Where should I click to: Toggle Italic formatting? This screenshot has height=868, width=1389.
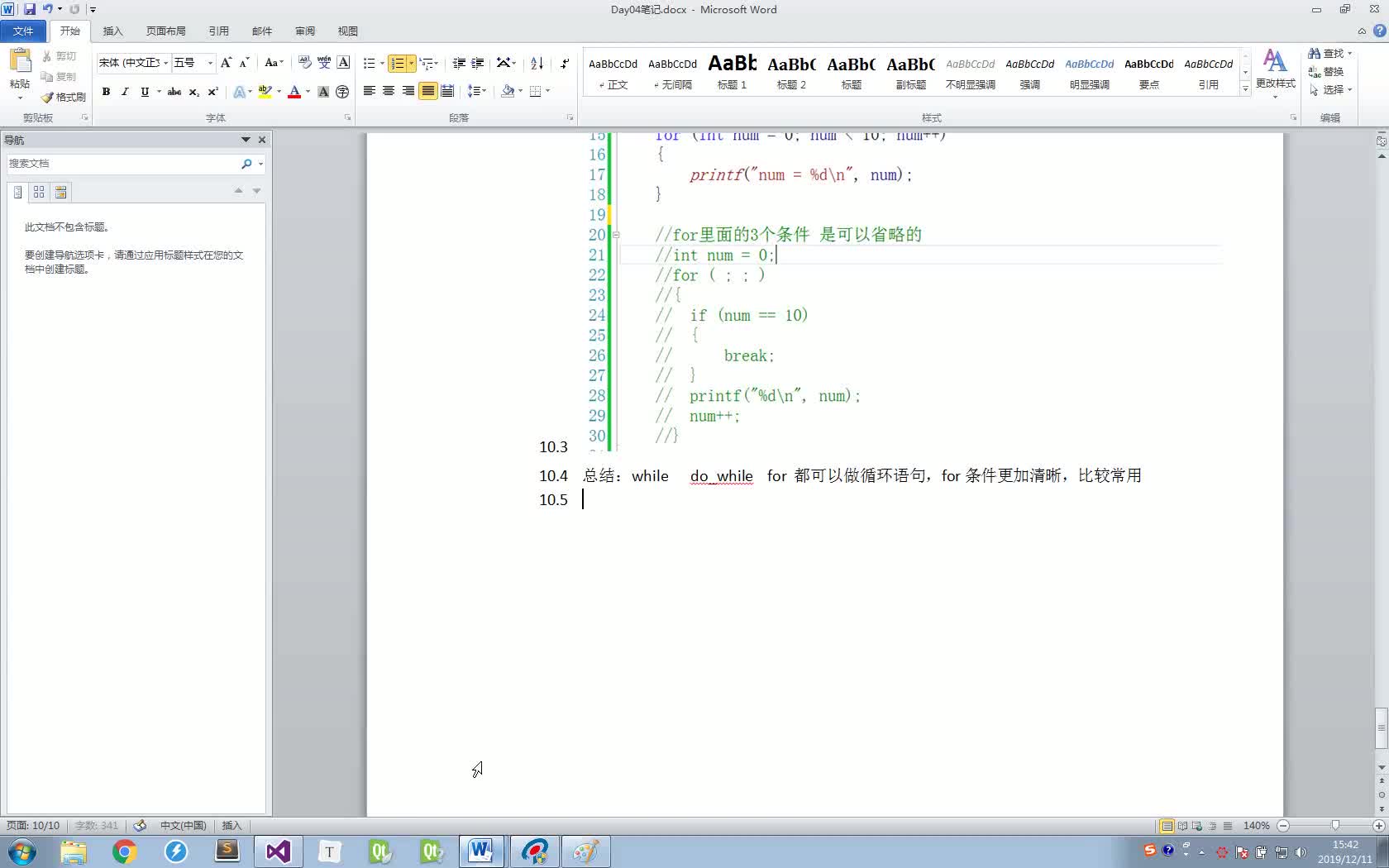125,92
